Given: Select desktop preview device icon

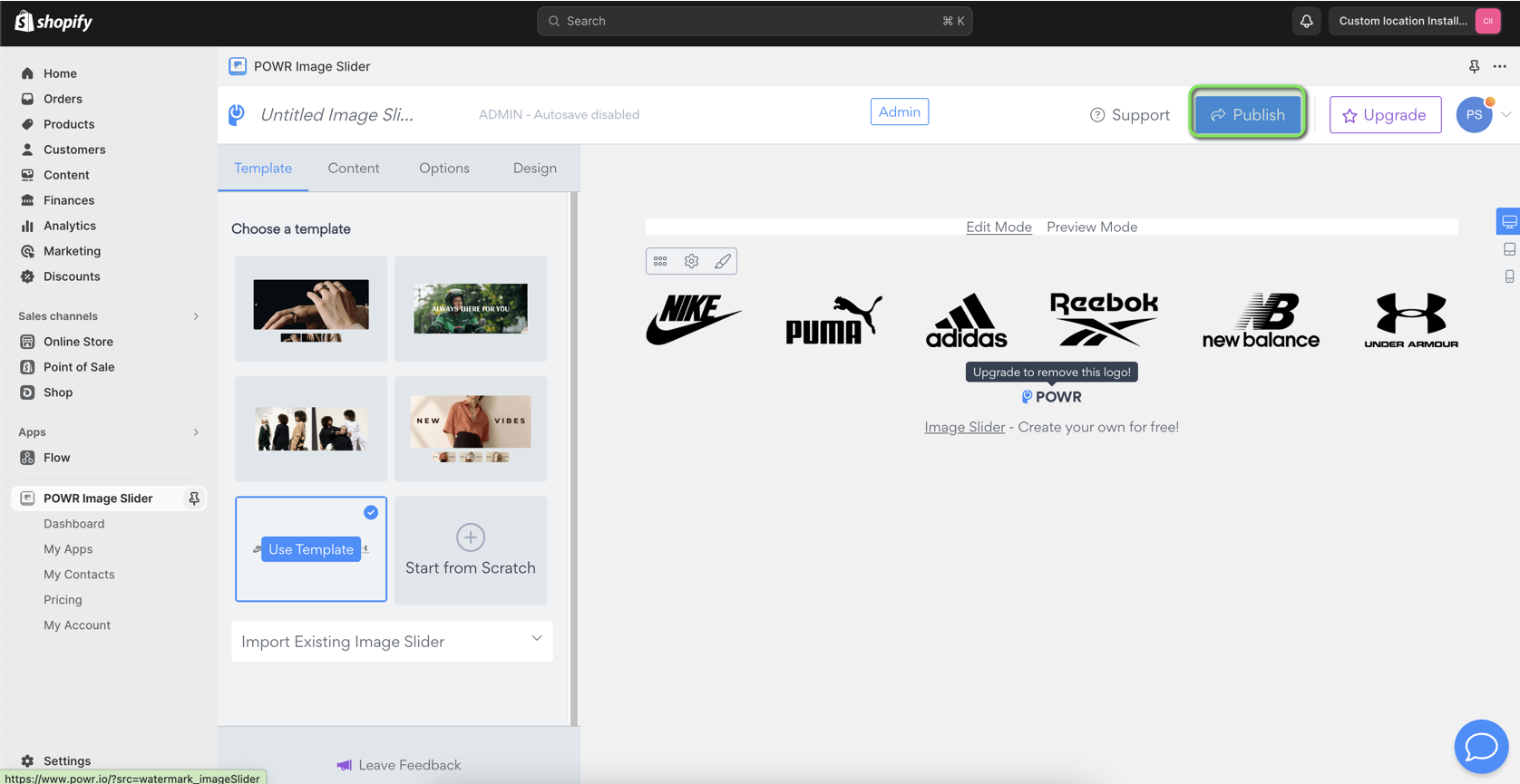Looking at the screenshot, I should tap(1509, 222).
